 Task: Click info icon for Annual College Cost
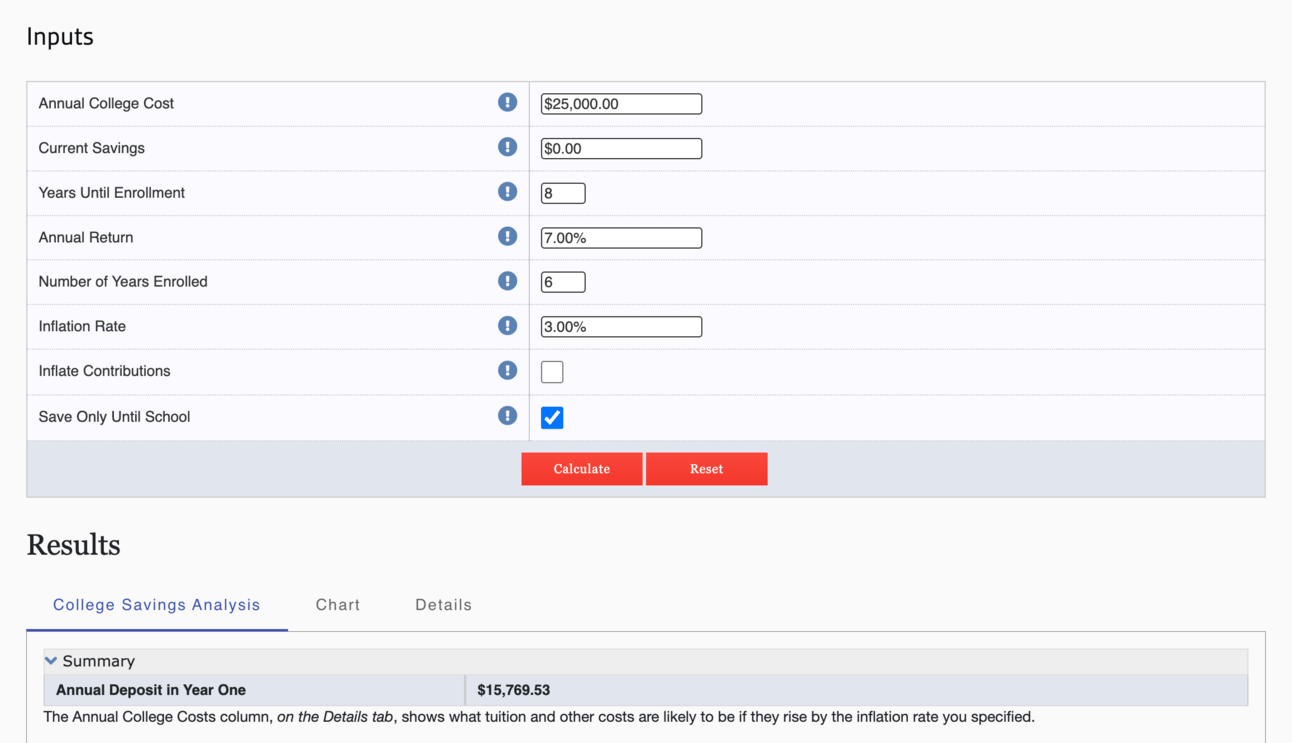507,103
